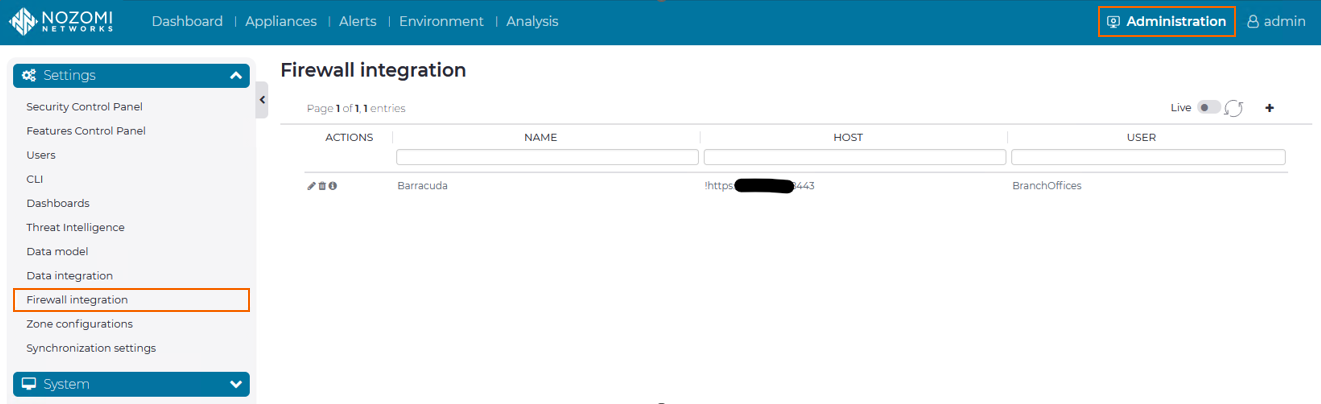Viewport: 1321px width, 404px height.
Task: Open the Data model page
Action: (x=57, y=251)
